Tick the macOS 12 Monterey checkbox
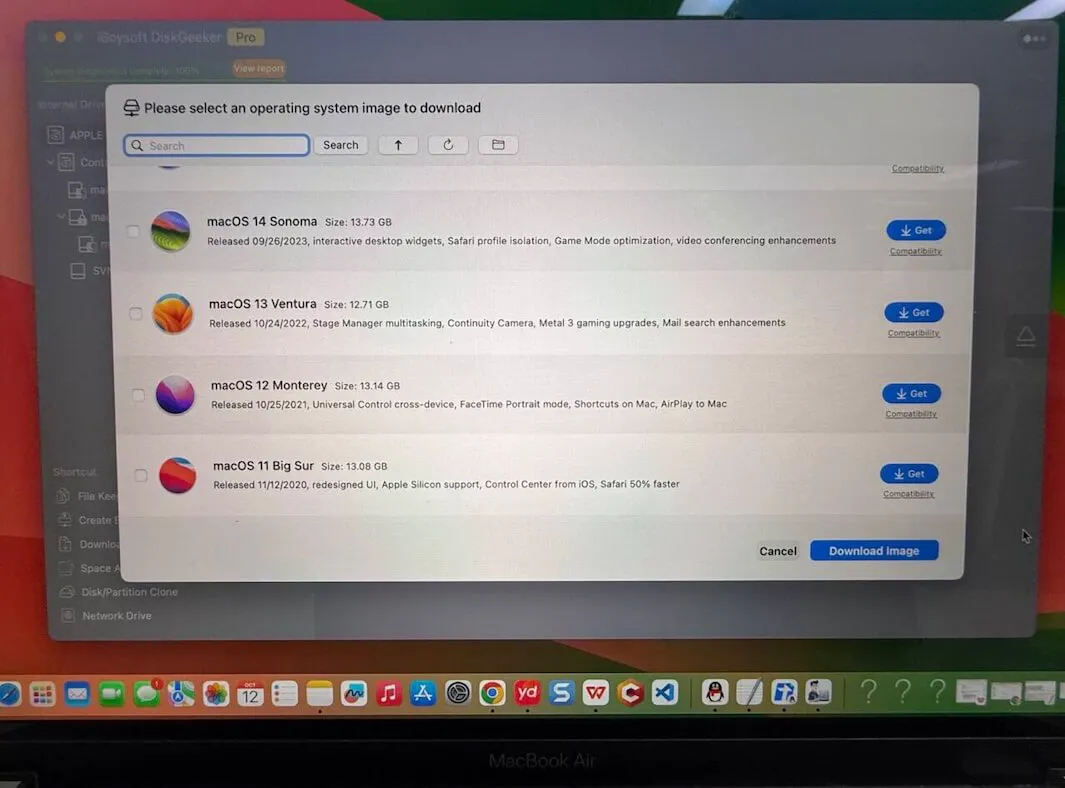This screenshot has height=788, width=1065. coord(139,395)
